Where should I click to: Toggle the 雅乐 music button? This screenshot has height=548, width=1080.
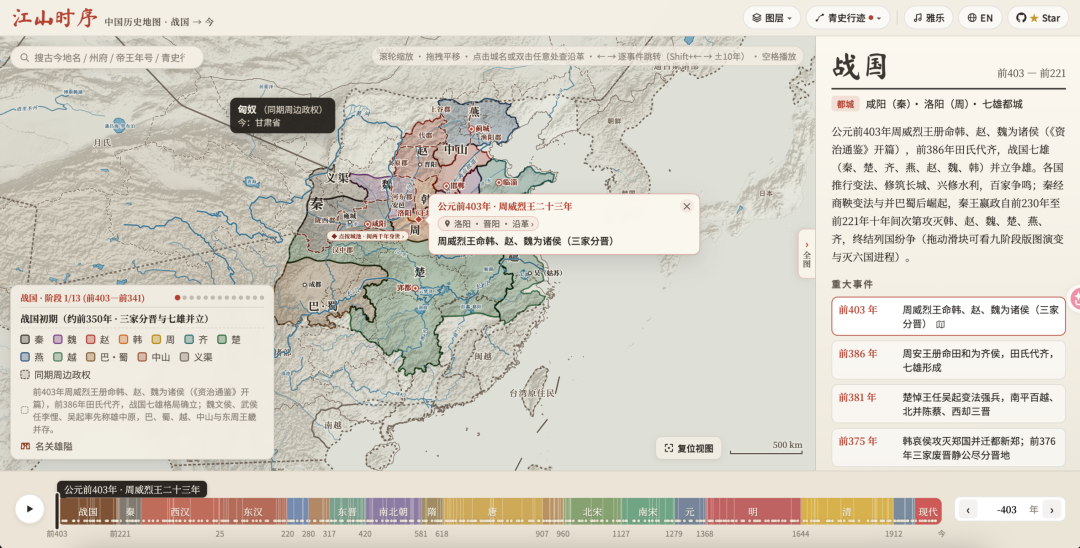pyautogui.click(x=928, y=18)
